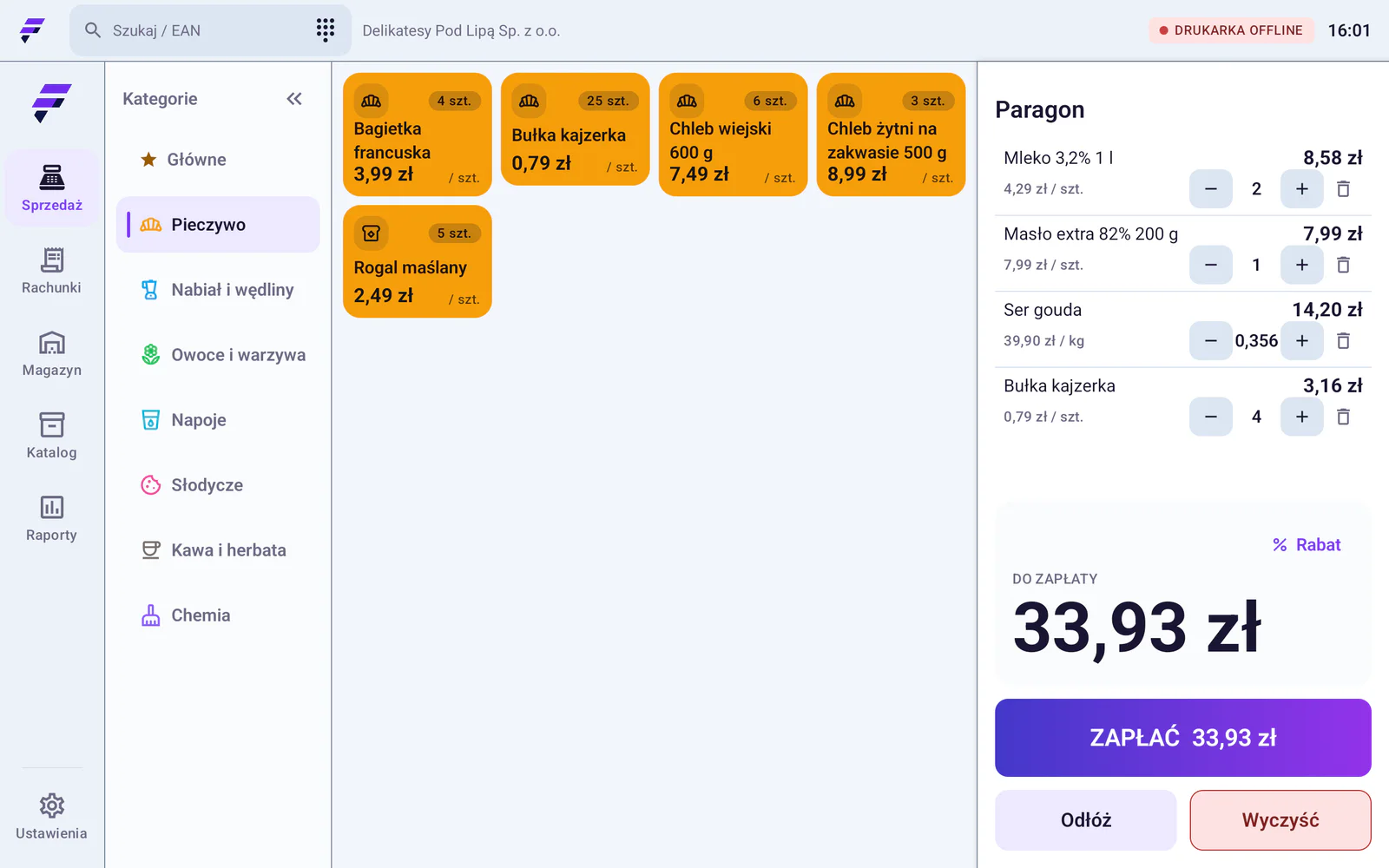Open the Rachunki section
The image size is (1389, 868).
coord(52,271)
